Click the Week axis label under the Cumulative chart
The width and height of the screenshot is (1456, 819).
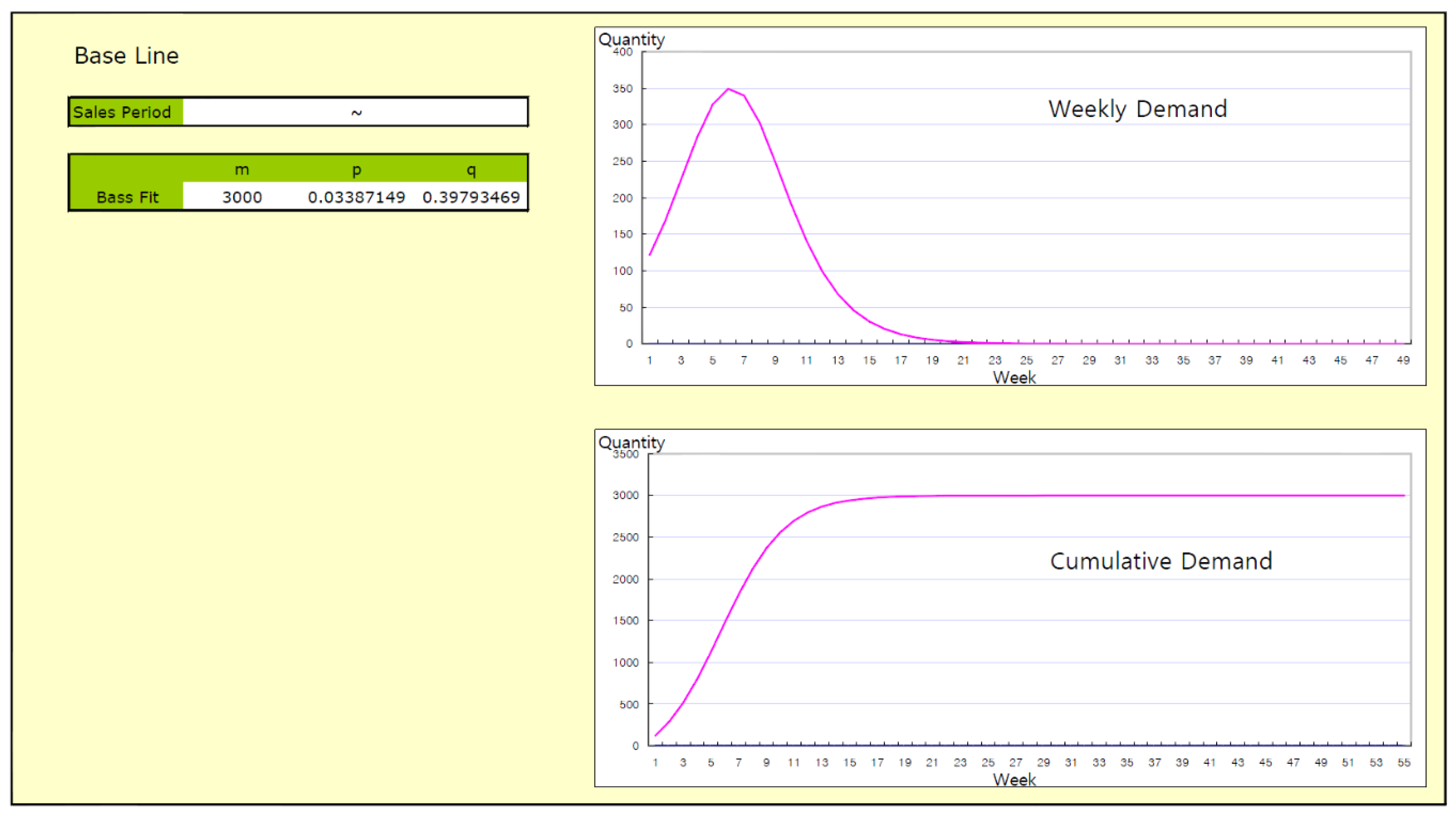[x=1014, y=779]
